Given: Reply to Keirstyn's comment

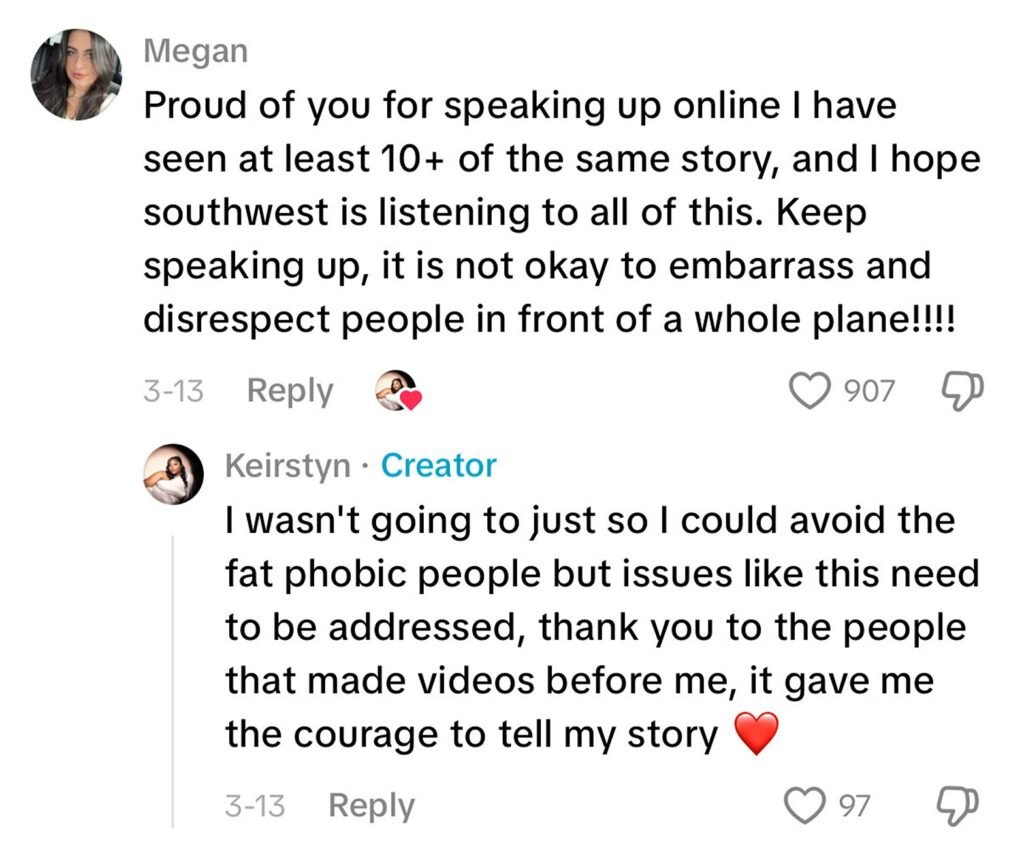Looking at the screenshot, I should coord(371,804).
